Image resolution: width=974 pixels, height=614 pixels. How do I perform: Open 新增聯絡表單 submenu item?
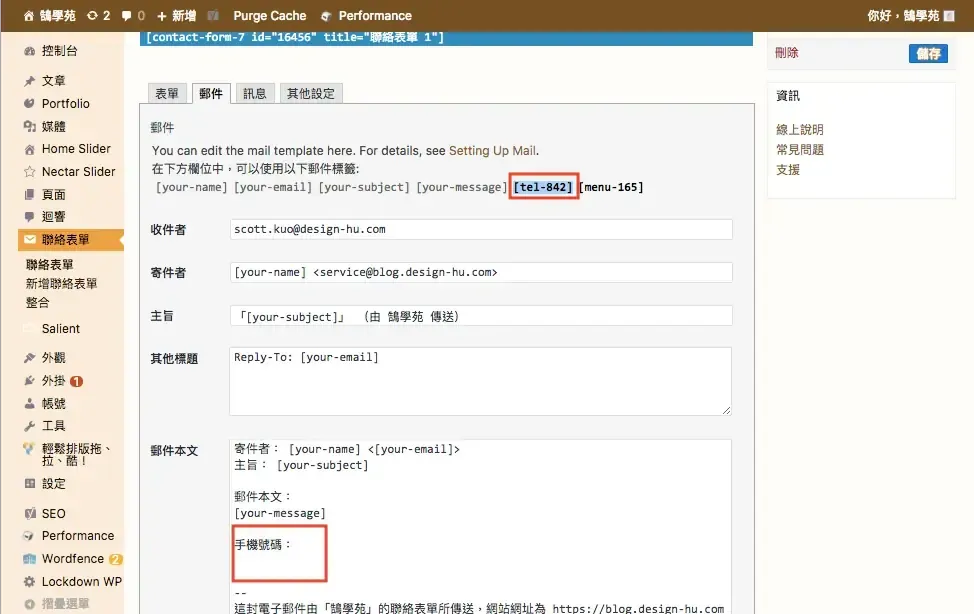(x=61, y=283)
